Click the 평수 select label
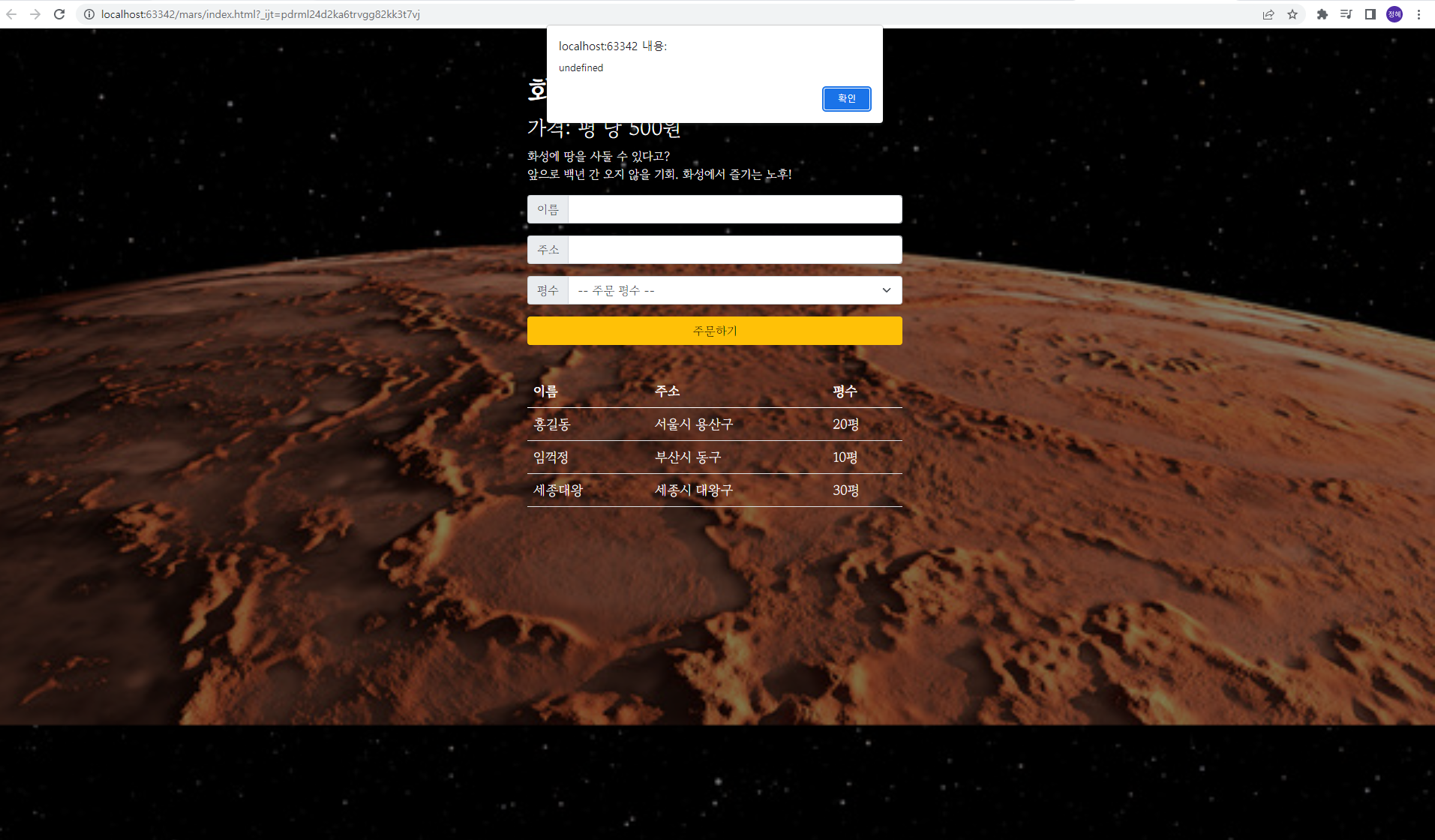1435x840 pixels. click(548, 290)
